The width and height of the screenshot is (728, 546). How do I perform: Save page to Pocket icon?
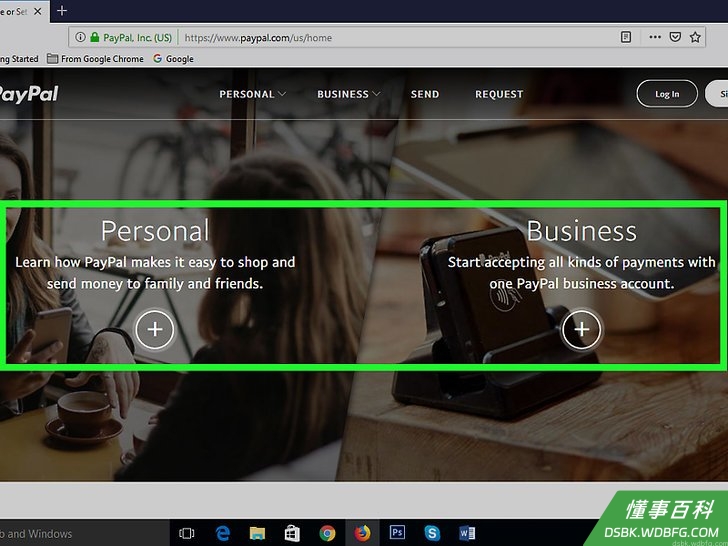click(675, 37)
